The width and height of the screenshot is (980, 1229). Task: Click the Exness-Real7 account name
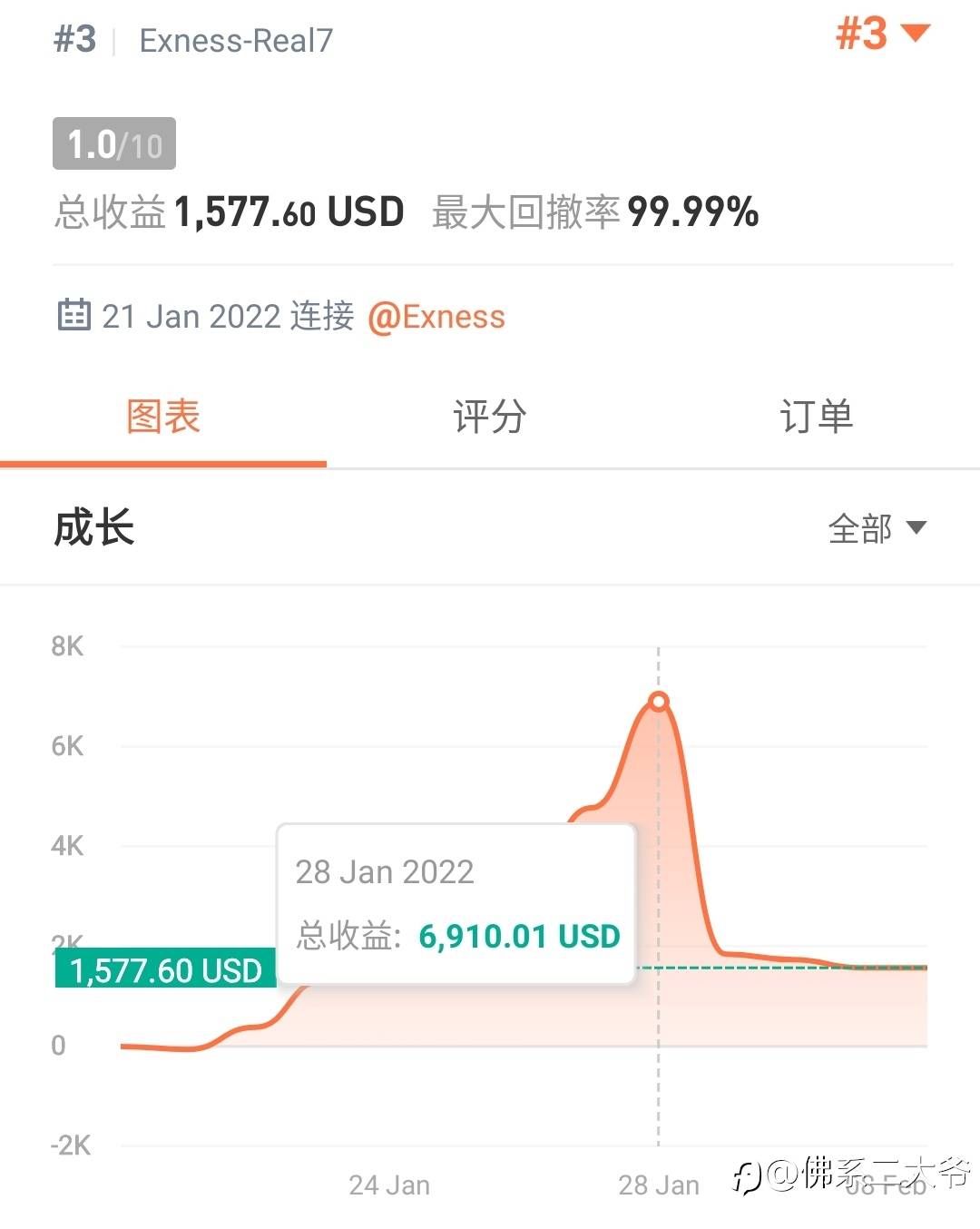click(236, 40)
